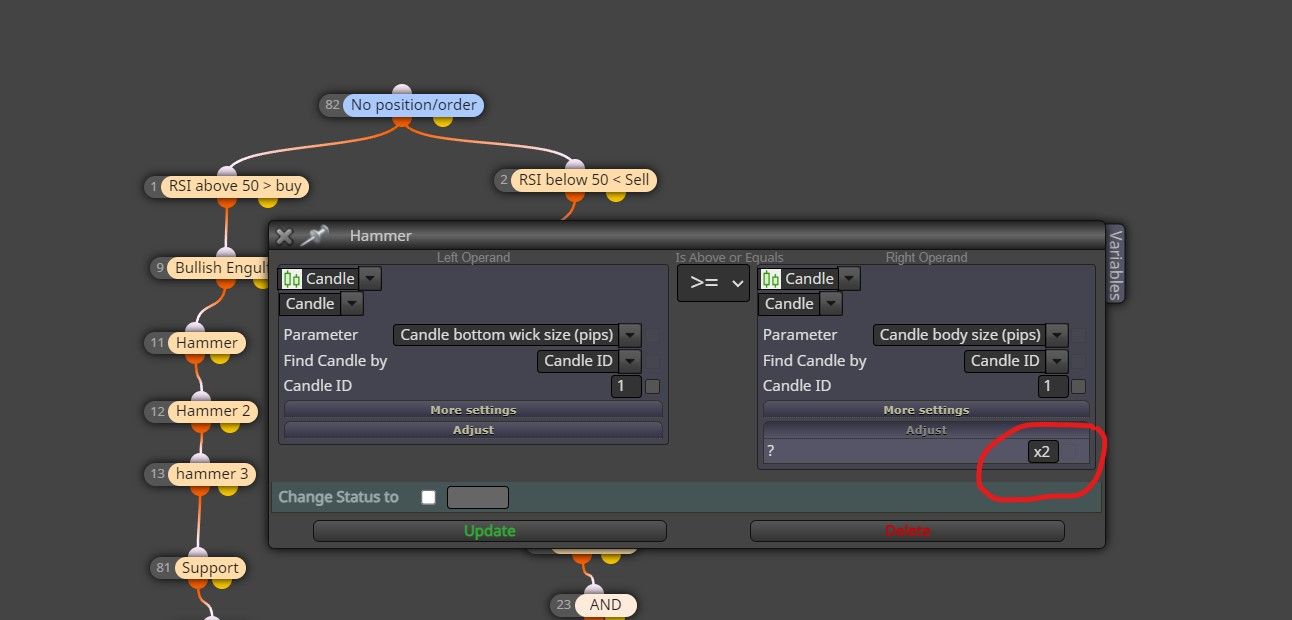Screen dimensions: 1292x620
Task: Pin the Hammer dialog with the pushpin icon
Action: pyautogui.click(x=314, y=235)
